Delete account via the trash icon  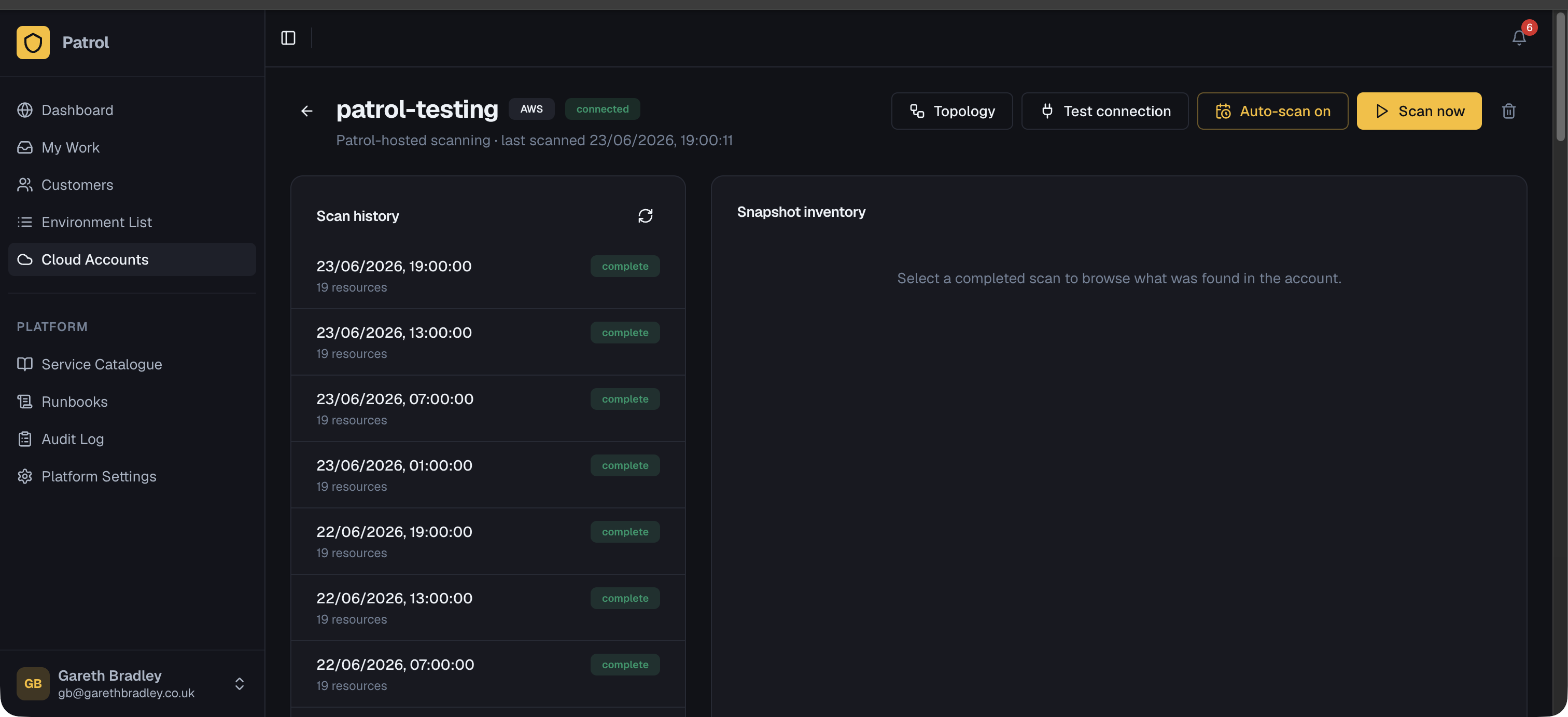tap(1508, 111)
